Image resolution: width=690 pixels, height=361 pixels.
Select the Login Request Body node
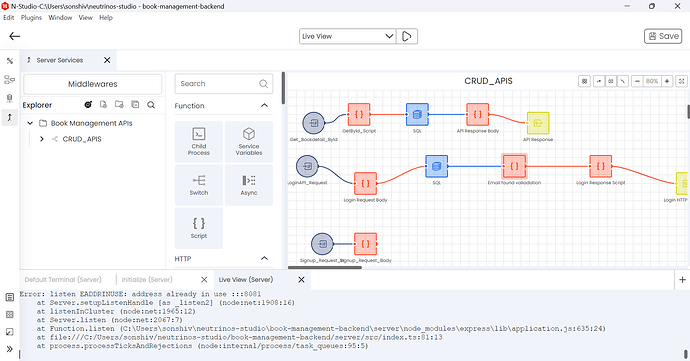(365, 184)
